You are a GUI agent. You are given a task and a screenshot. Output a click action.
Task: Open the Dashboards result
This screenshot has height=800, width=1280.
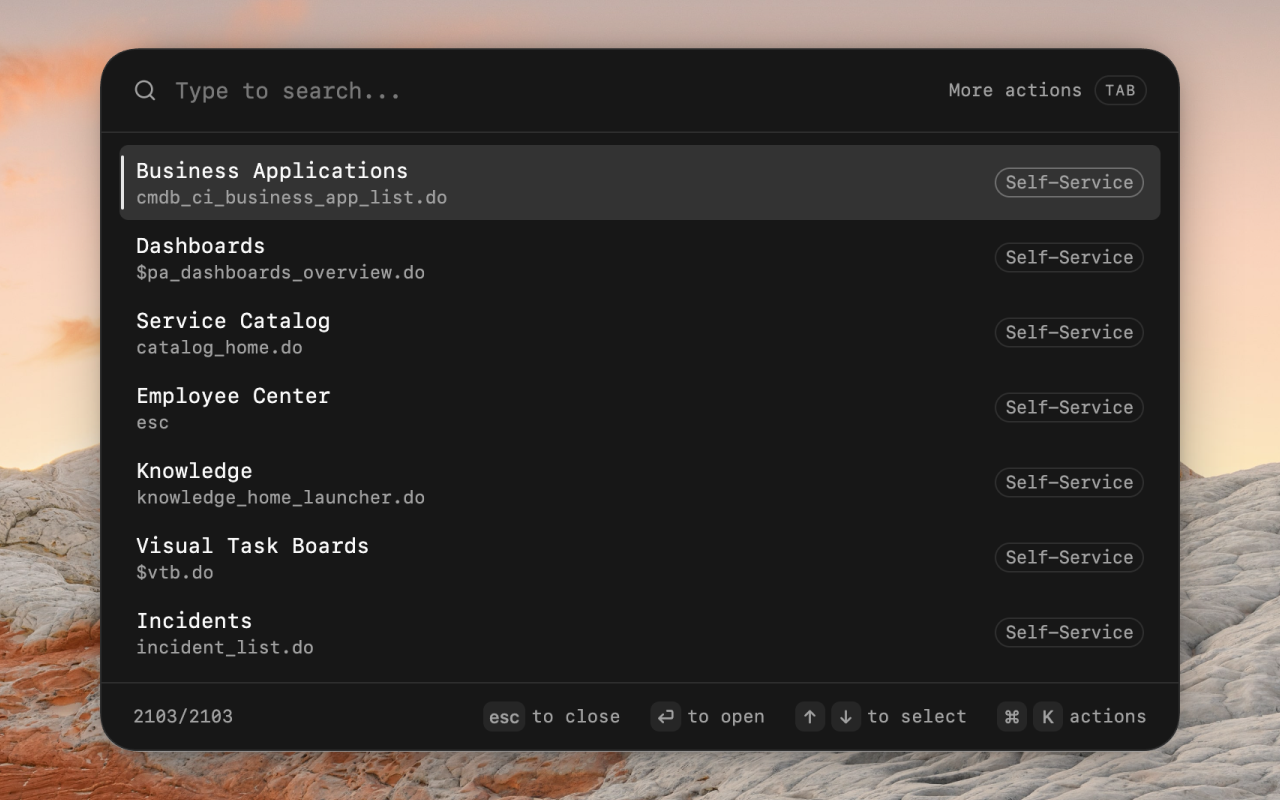(640, 257)
